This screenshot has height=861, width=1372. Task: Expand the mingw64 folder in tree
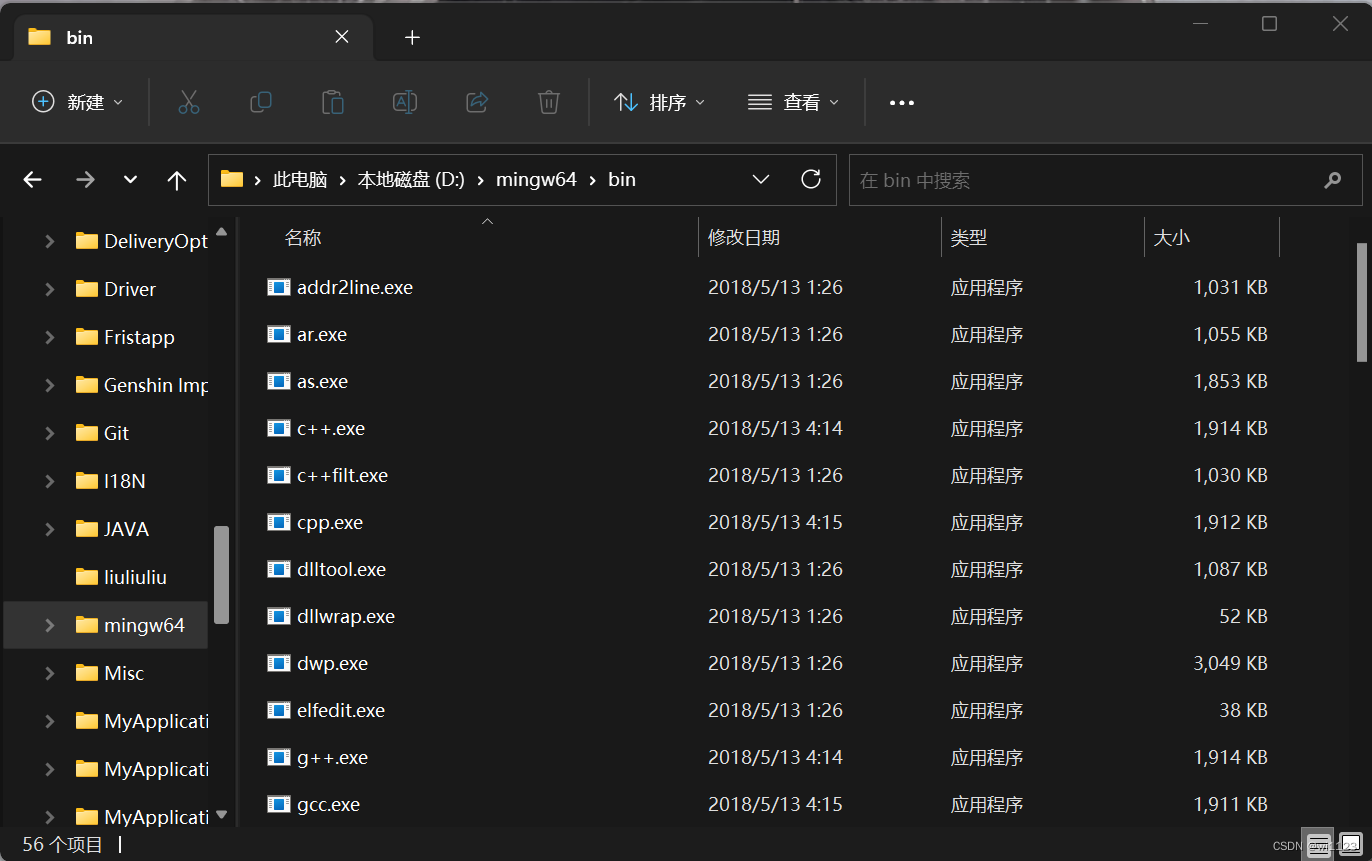coord(49,625)
